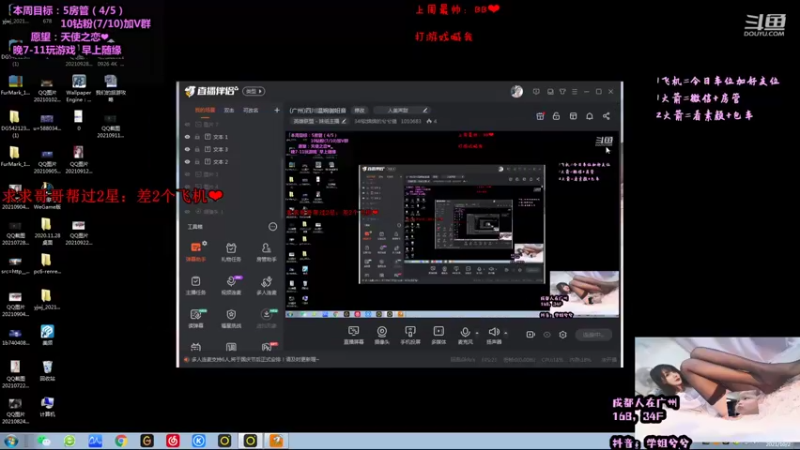Open the settings gear in bottom toolbar
Viewport: 800px width, 450px height.
(x=563, y=335)
